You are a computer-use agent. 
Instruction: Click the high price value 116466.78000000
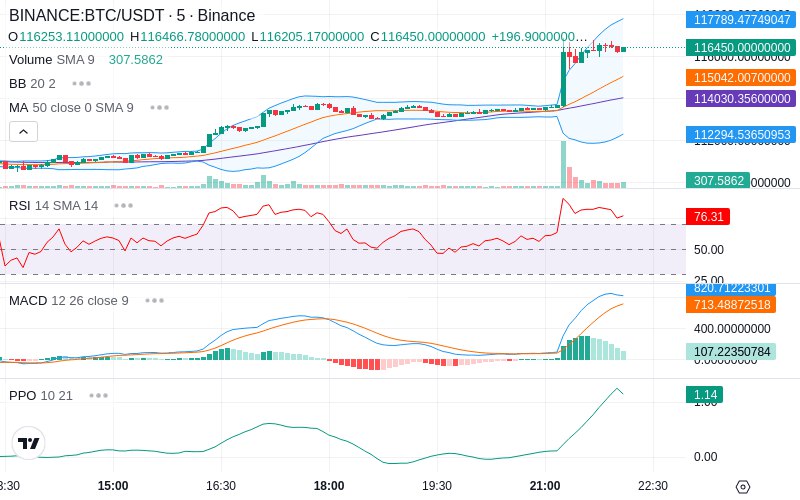(193, 37)
